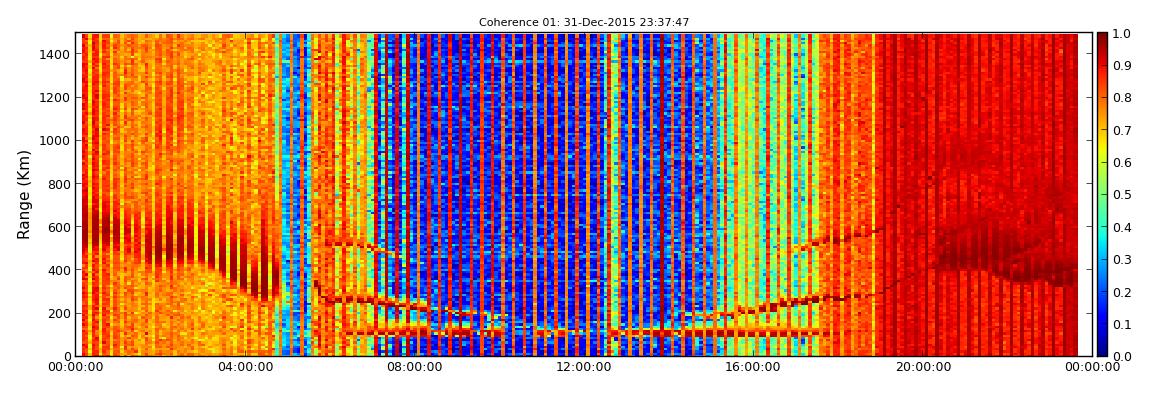Viewport: 1150px width, 407px height.
Task: Click the 0.3 colorbar tick label
Action: click(x=1124, y=260)
